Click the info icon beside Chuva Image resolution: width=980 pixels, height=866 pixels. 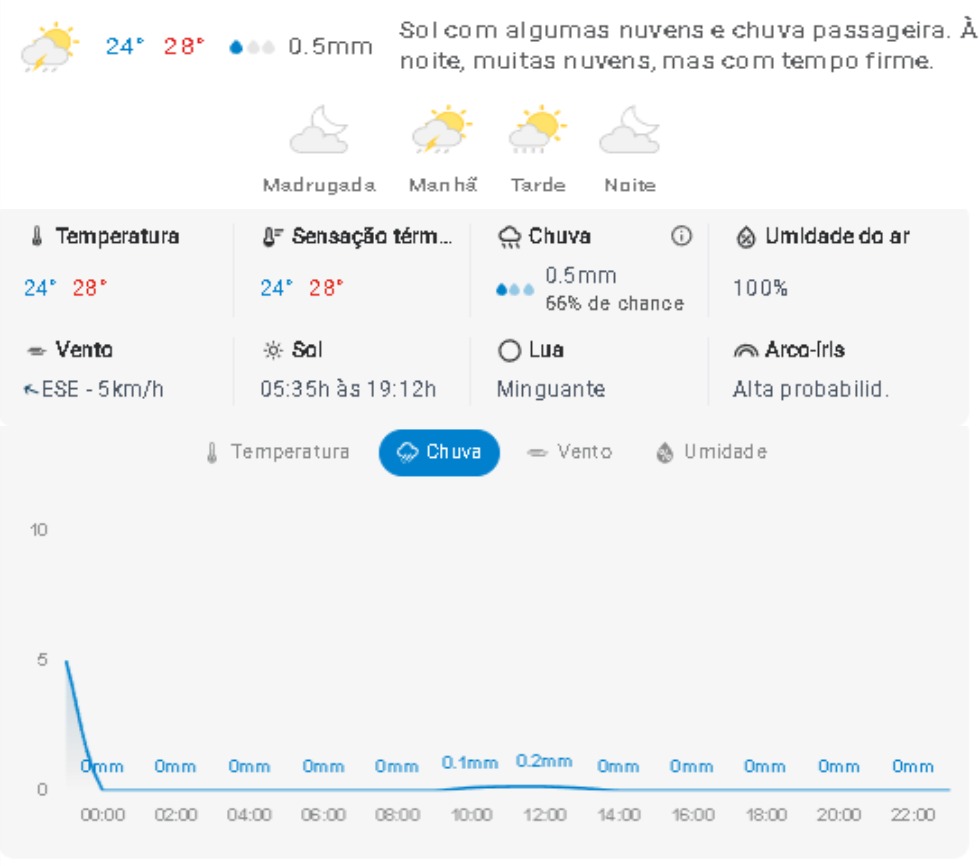coord(681,237)
